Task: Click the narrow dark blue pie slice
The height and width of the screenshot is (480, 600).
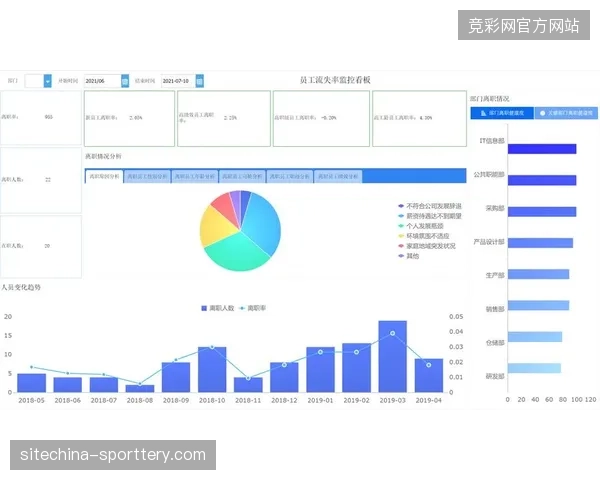Action: tap(245, 201)
